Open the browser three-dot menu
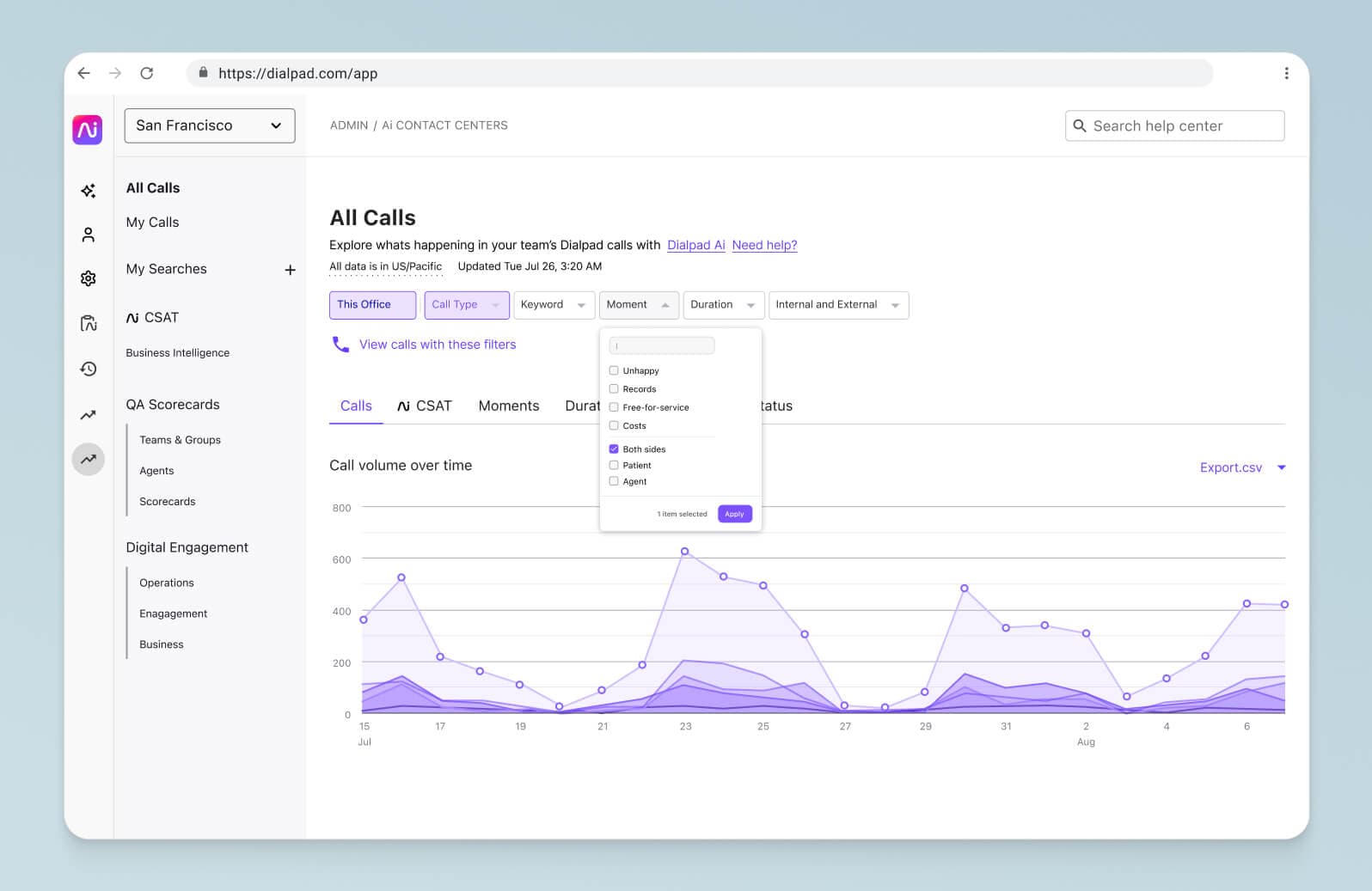This screenshot has height=891, width=1372. [x=1286, y=73]
